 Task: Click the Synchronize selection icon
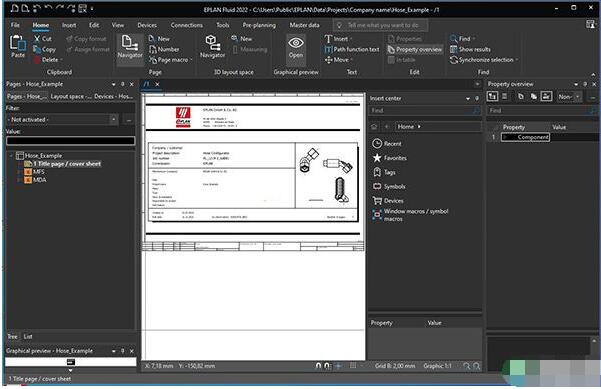(454, 60)
